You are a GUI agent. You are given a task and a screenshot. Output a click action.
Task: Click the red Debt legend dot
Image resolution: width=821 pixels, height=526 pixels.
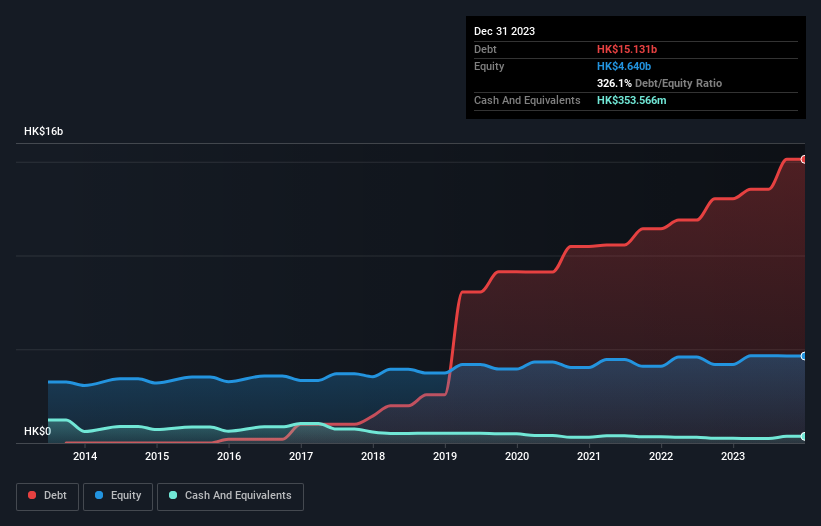(x=32, y=495)
